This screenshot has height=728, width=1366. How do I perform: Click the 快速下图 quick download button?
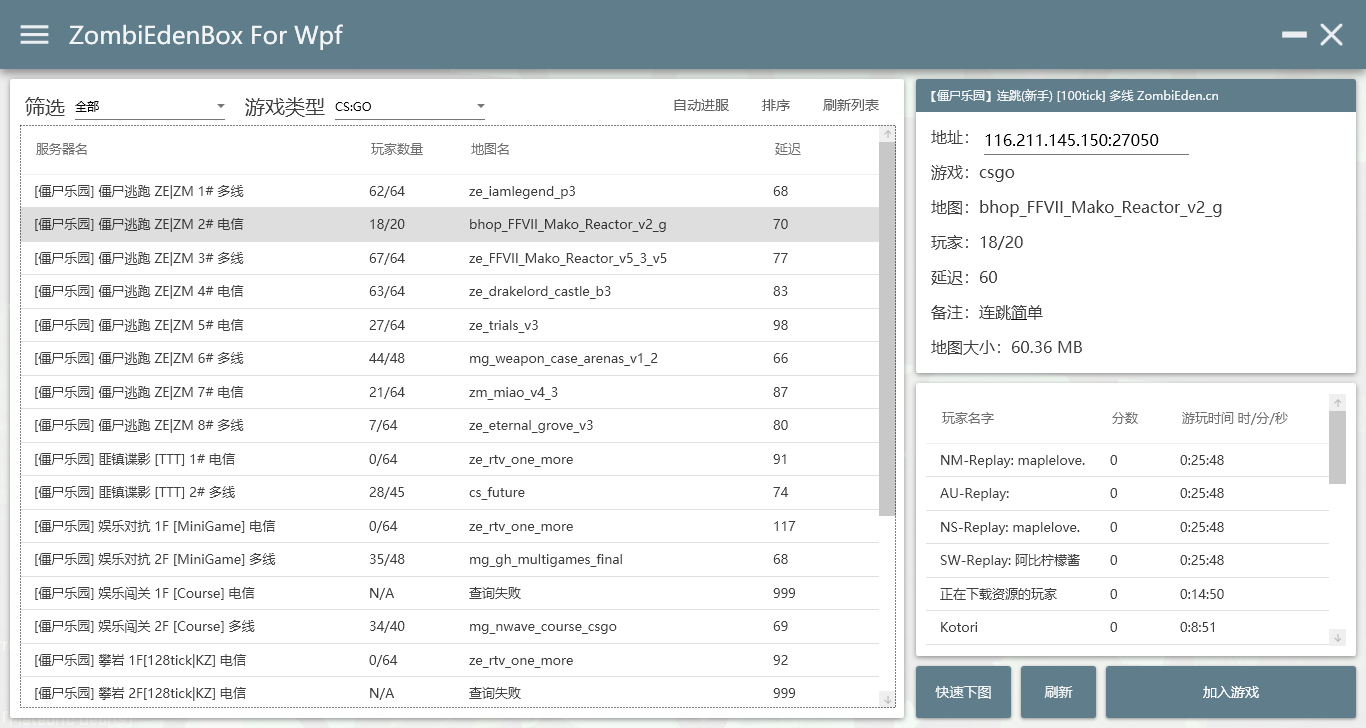pos(963,692)
